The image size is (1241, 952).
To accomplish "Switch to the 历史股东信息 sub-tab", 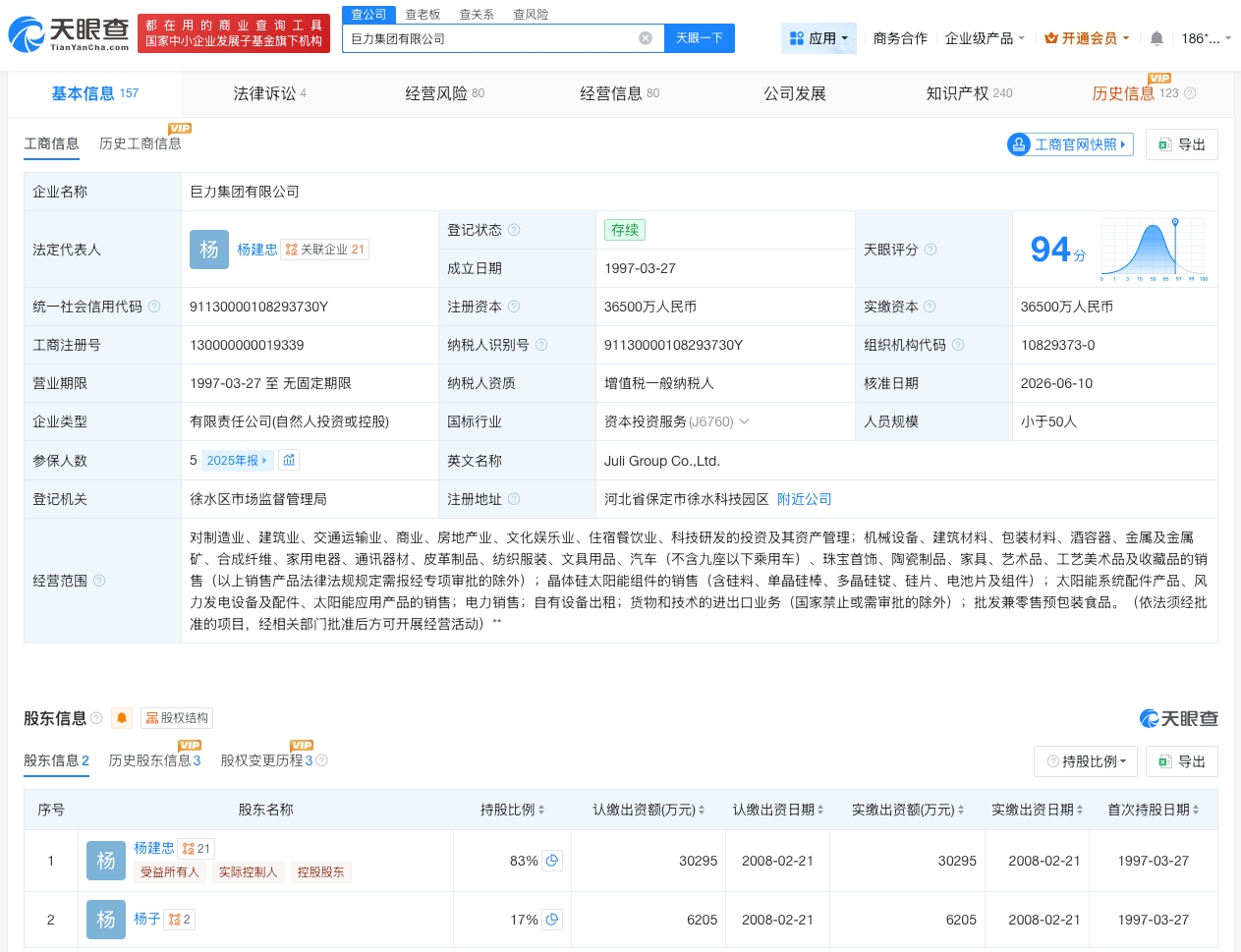I will point(154,760).
